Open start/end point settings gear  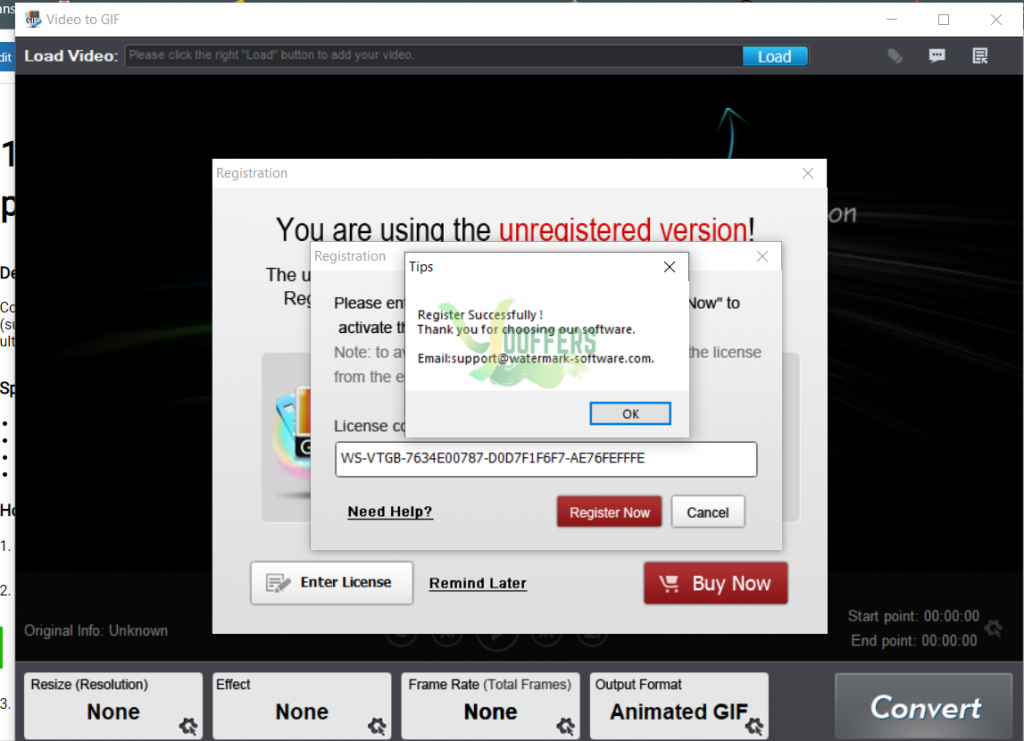point(993,628)
